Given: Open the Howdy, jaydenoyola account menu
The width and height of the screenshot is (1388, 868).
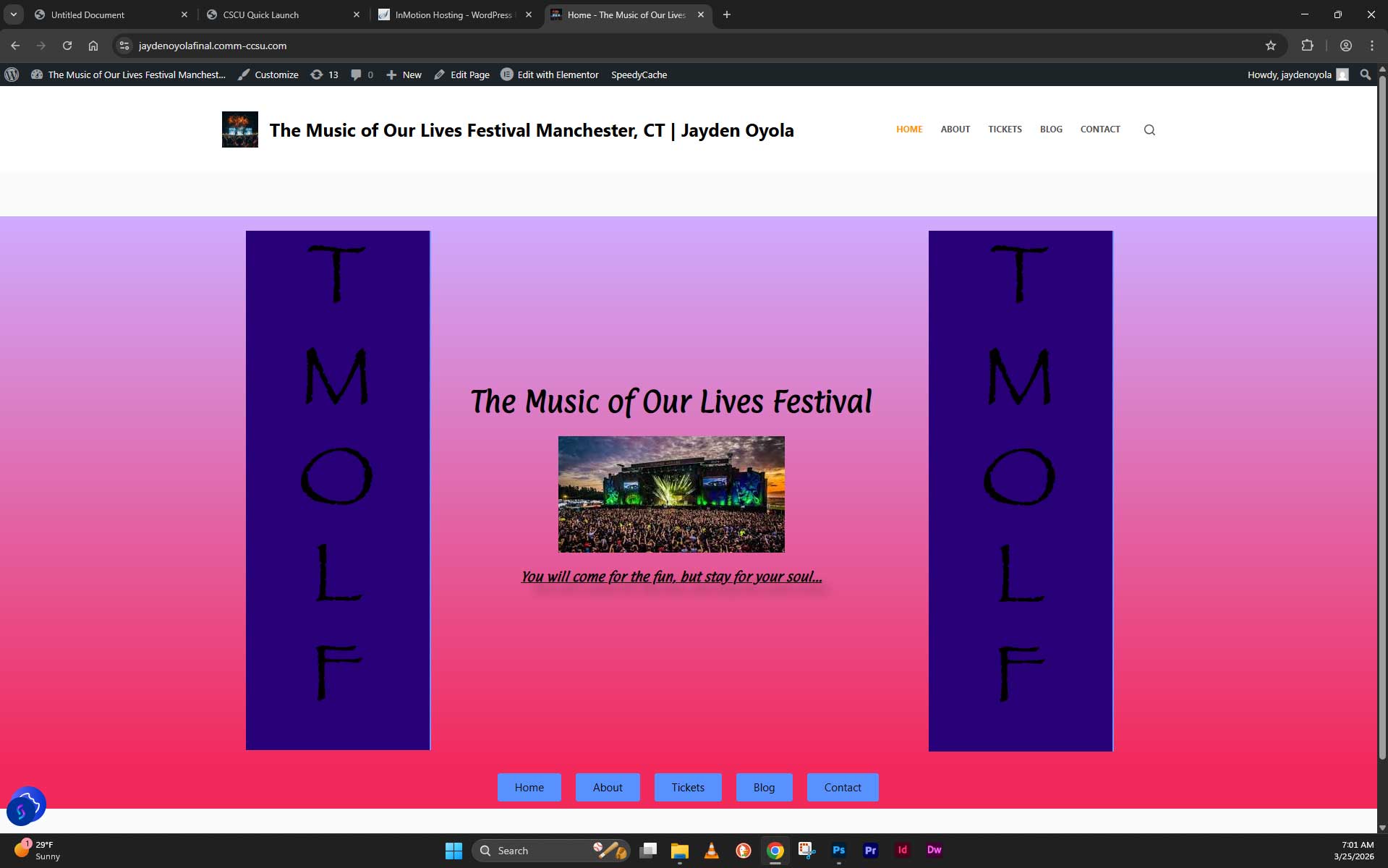Looking at the screenshot, I should click(x=1297, y=75).
